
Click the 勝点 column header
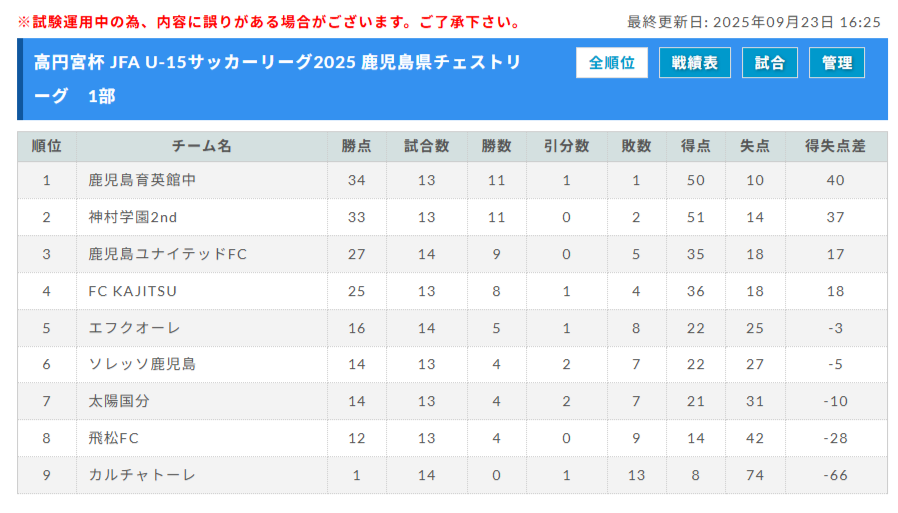[x=356, y=146]
